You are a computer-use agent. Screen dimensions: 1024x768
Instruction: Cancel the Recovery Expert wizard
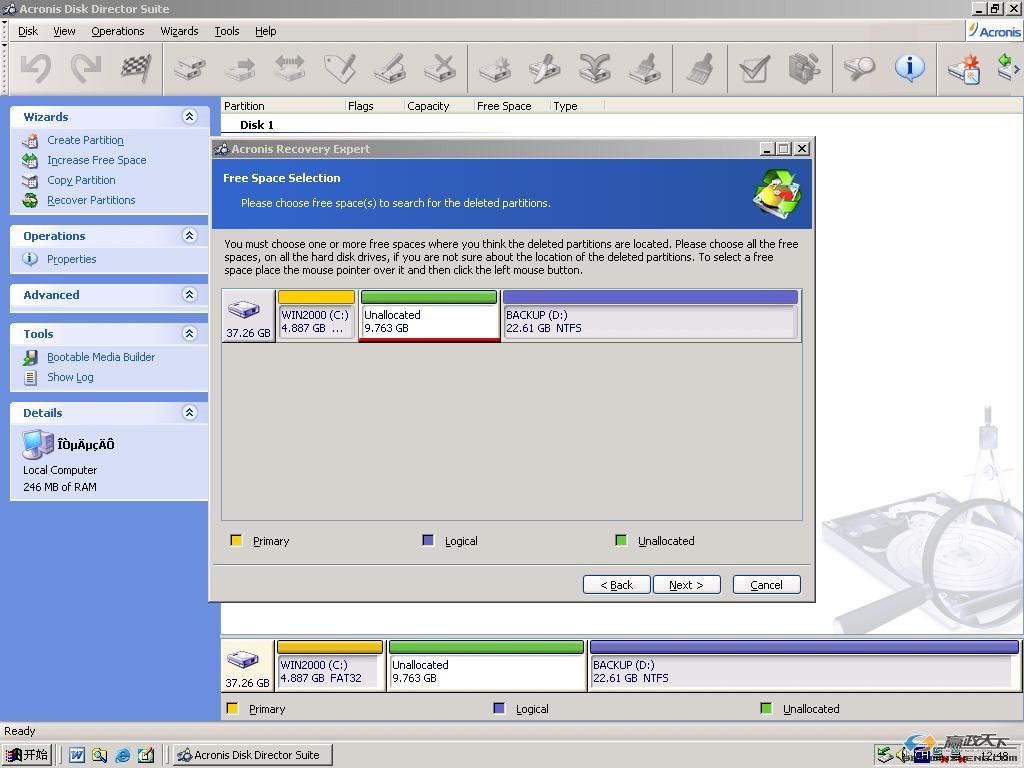(x=766, y=584)
